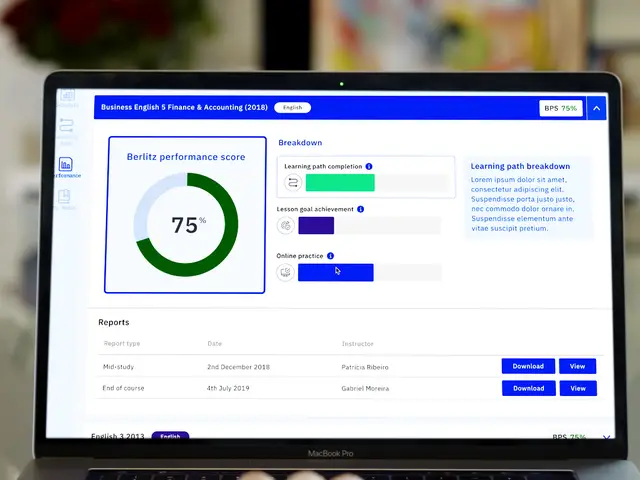Click the purple Lesson goal achievement bar
640x480 pixels.
click(316, 225)
